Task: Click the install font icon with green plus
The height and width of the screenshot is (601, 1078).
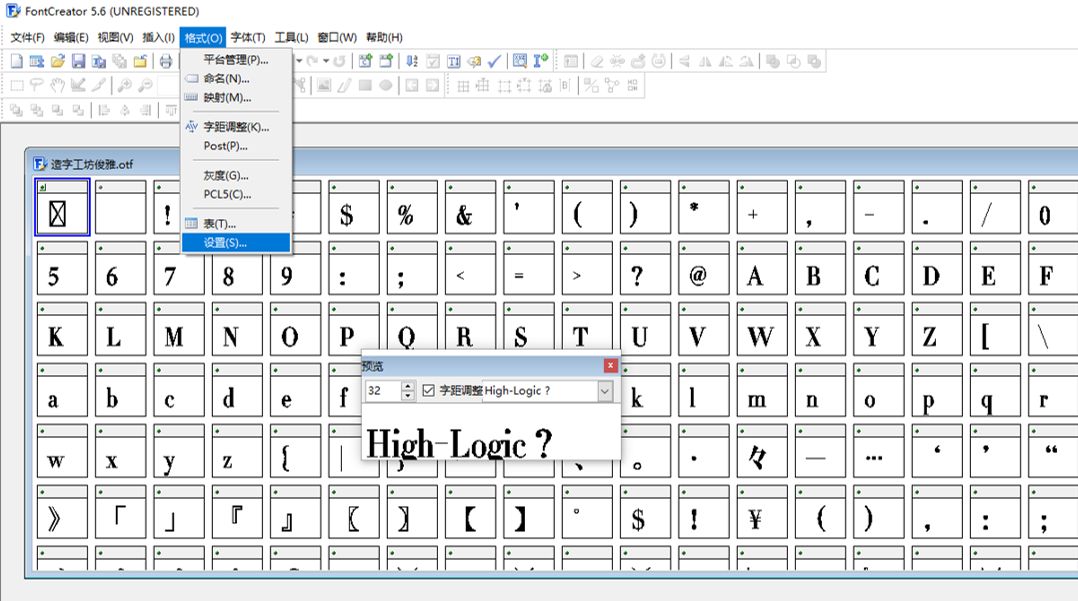Action: tap(541, 61)
